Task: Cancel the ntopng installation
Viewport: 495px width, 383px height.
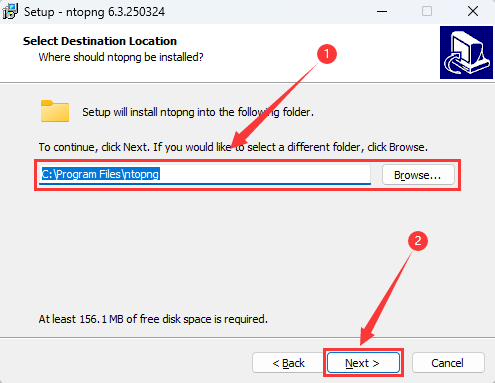Action: click(x=448, y=363)
